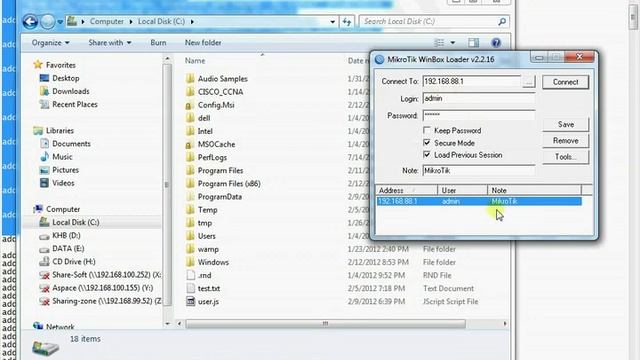The image size is (640, 360).
Task: Toggle Load Previous Session checkbox
Action: (x=427, y=155)
